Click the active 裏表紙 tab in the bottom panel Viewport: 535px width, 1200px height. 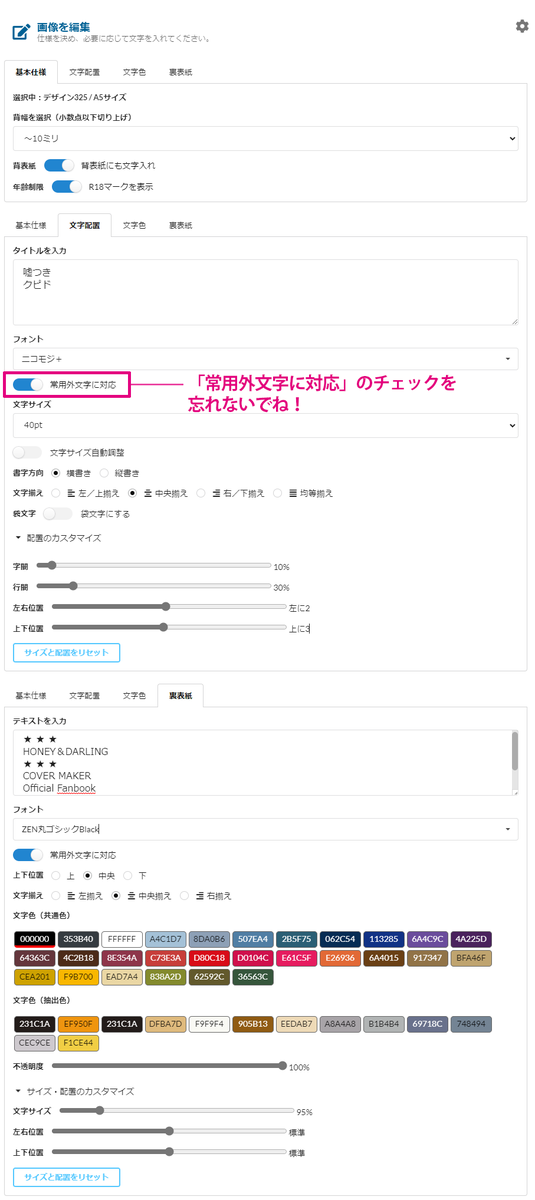(x=181, y=694)
